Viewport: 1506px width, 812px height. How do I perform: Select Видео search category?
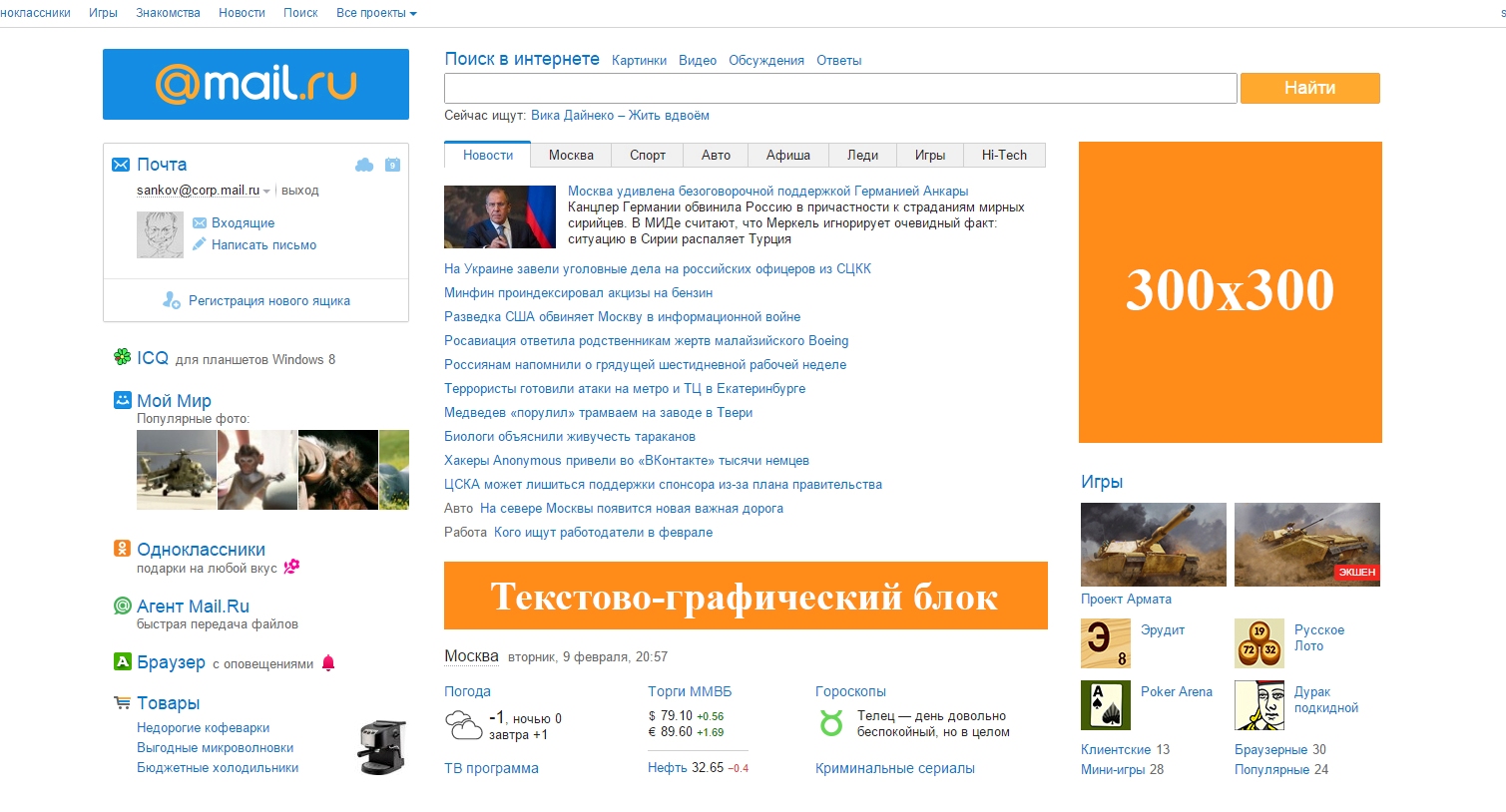[x=698, y=60]
